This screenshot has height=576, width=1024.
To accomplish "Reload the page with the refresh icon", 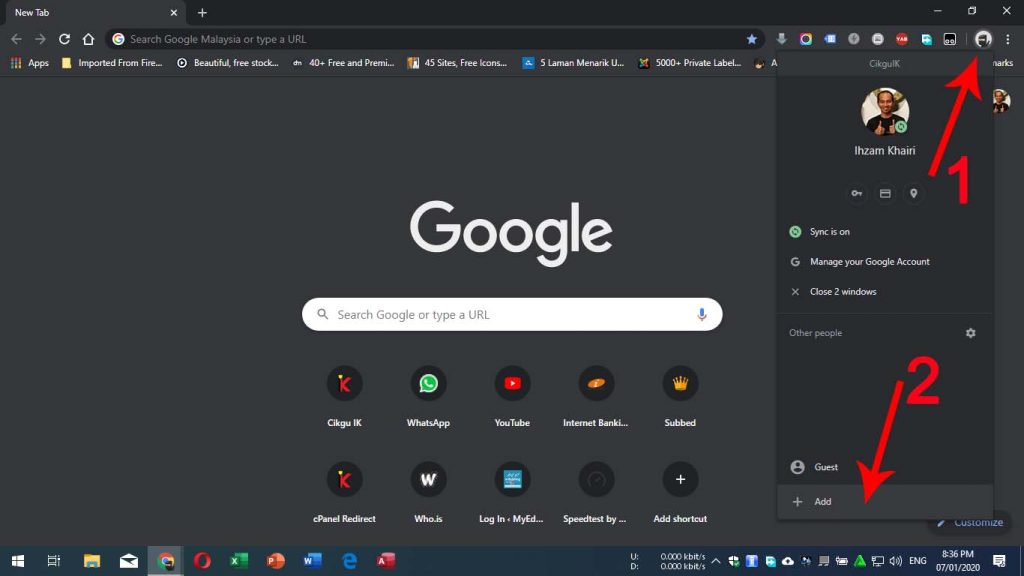I will point(64,39).
